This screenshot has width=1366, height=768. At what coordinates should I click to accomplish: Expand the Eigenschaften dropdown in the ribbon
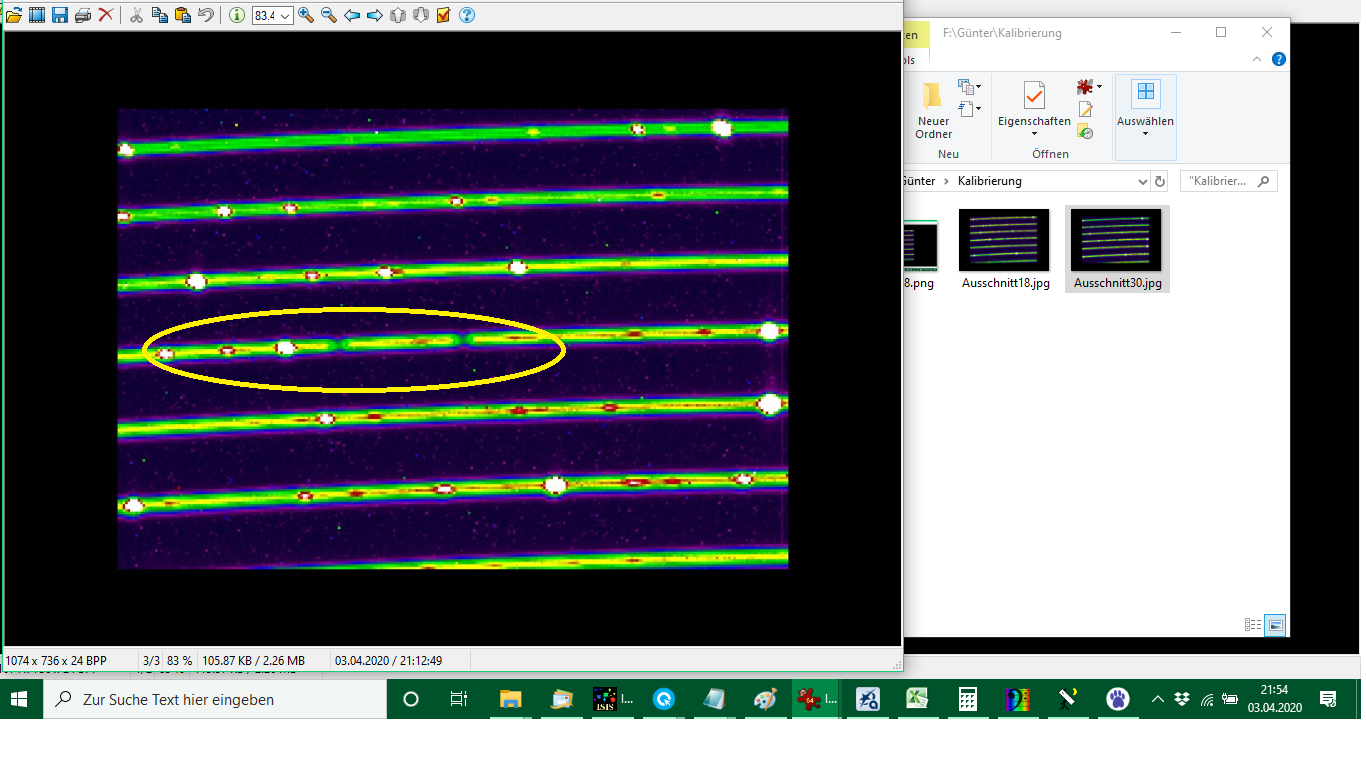click(x=1034, y=134)
